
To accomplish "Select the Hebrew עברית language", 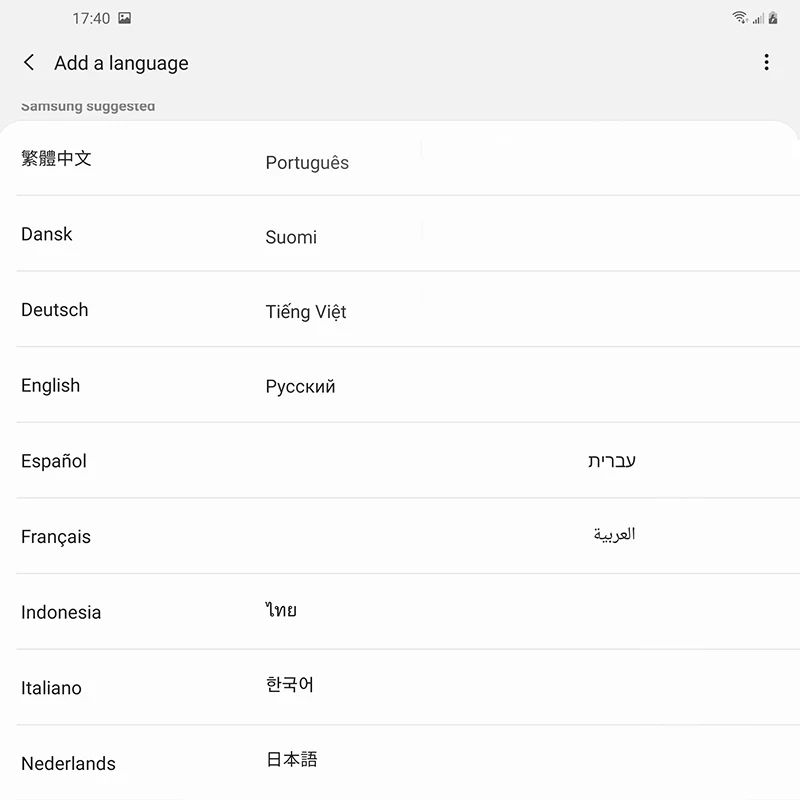I will click(612, 460).
